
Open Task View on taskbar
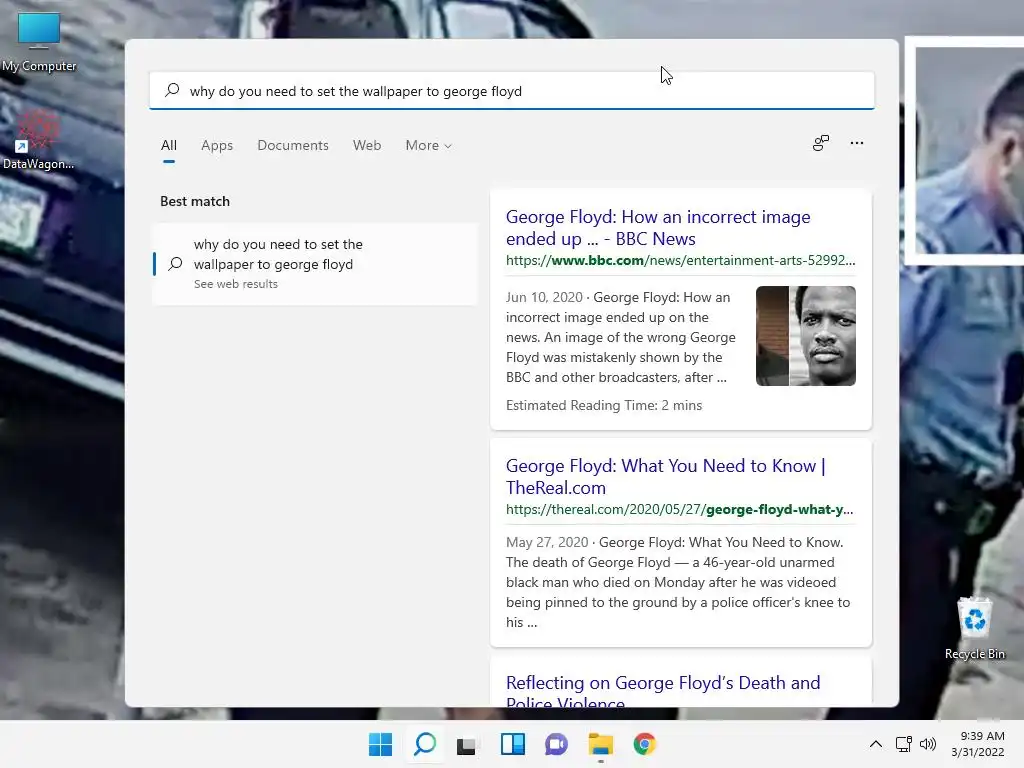coord(466,744)
